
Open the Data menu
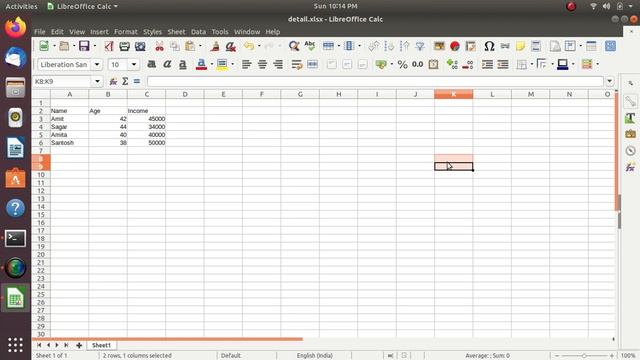[x=198, y=31]
